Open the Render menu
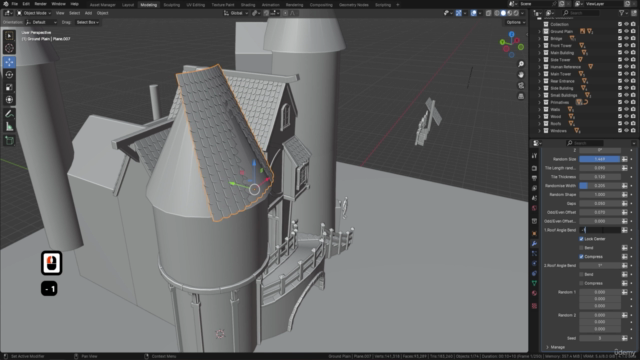The height and width of the screenshot is (360, 640). click(x=40, y=4)
